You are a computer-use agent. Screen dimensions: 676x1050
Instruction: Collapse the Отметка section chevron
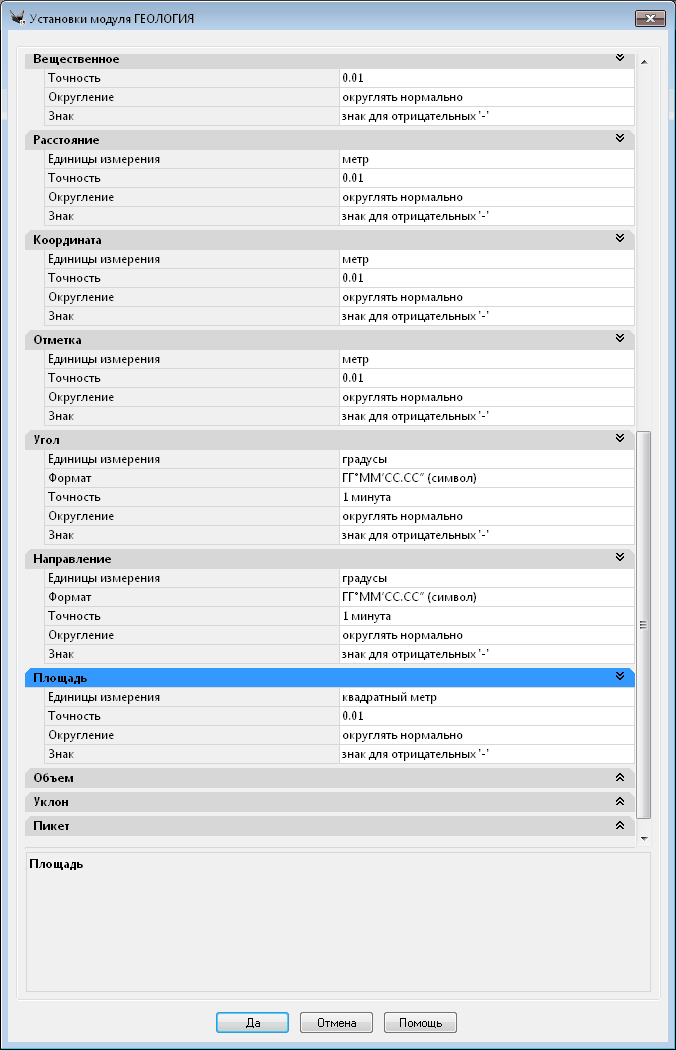620,339
